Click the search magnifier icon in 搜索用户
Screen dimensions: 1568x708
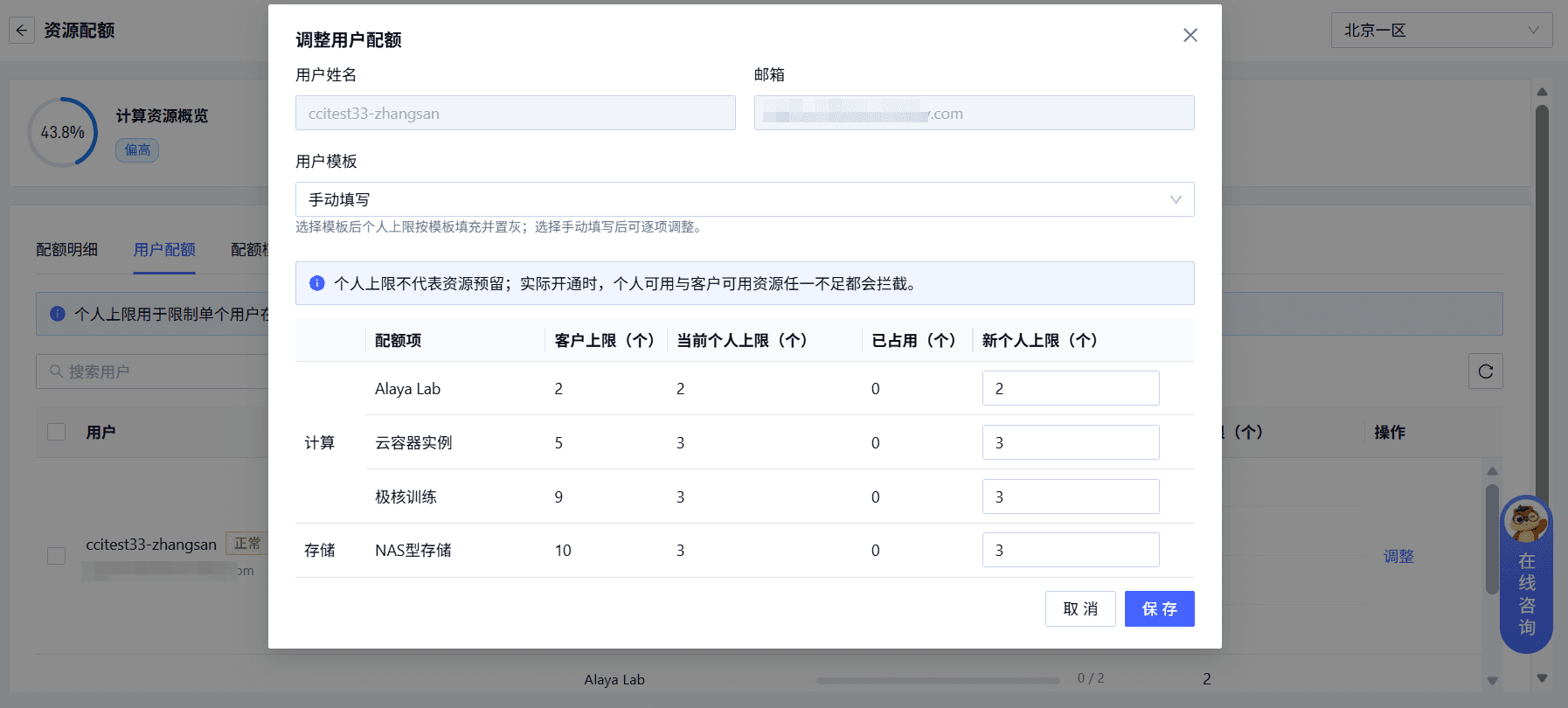pos(56,371)
